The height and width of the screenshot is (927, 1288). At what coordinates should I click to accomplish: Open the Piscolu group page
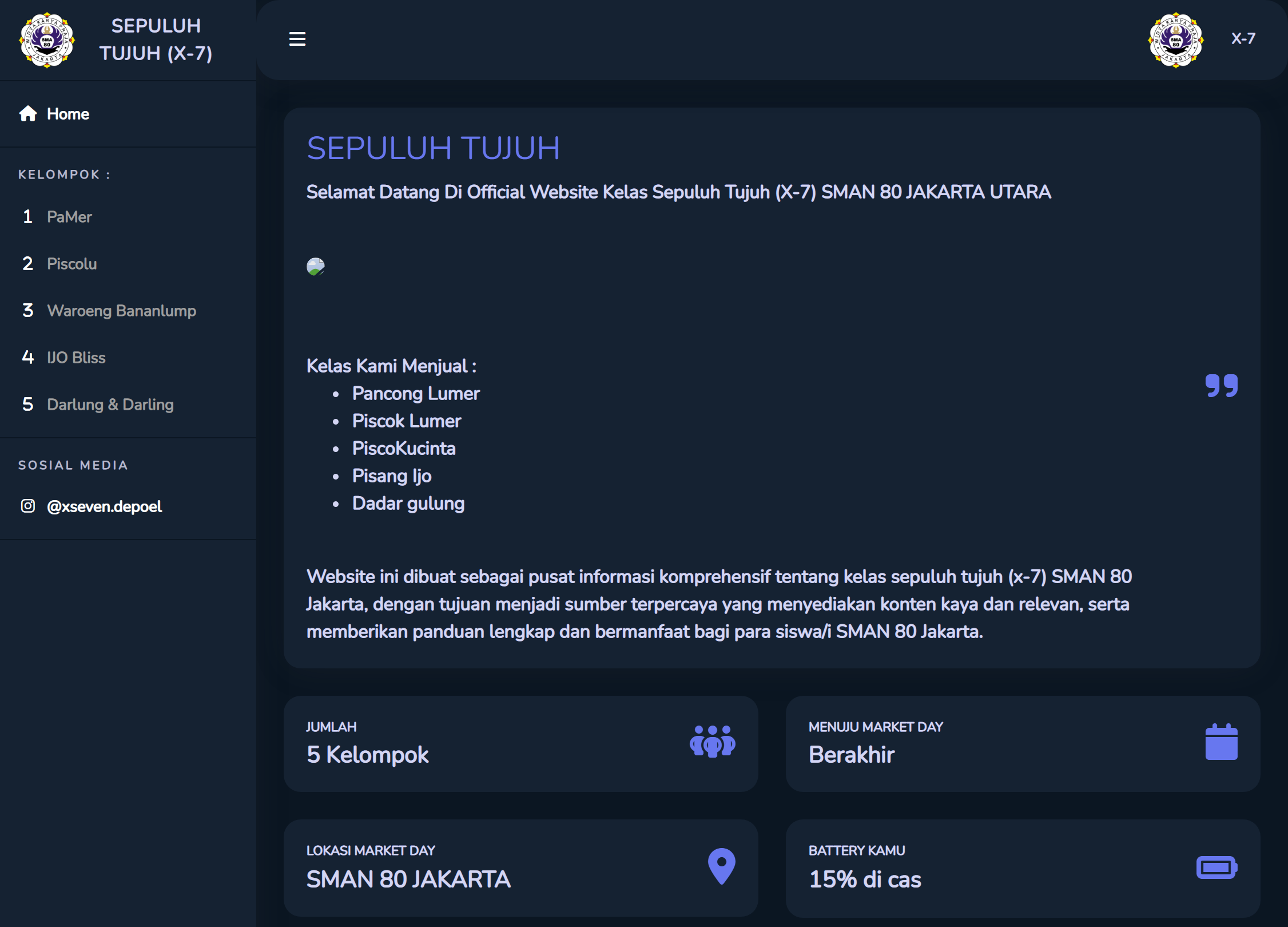71,264
